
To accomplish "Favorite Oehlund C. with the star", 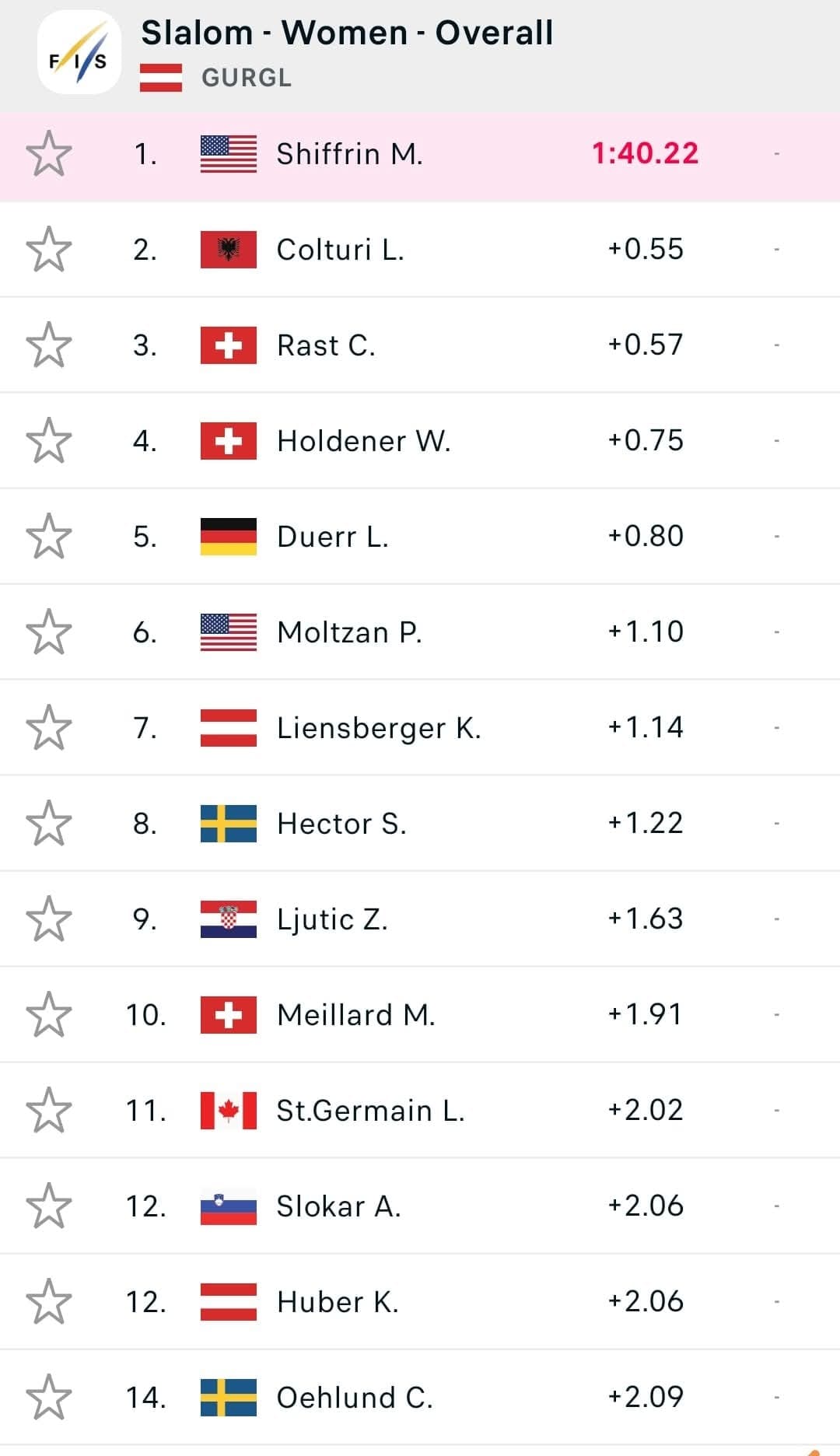I will pyautogui.click(x=49, y=1397).
